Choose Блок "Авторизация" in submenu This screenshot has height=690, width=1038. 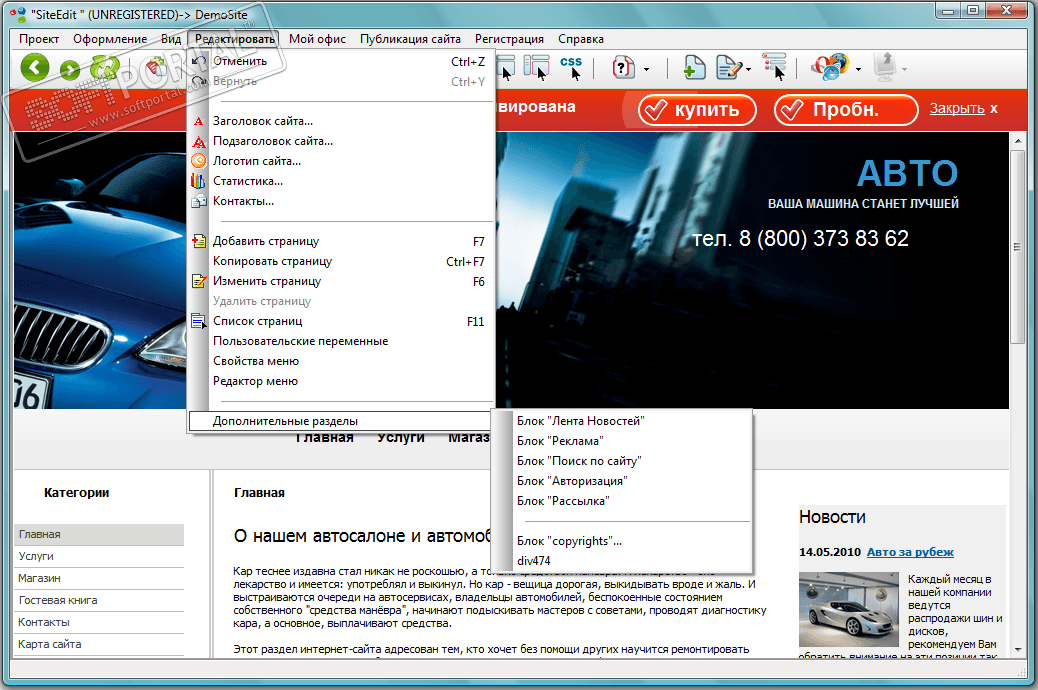coord(622,481)
